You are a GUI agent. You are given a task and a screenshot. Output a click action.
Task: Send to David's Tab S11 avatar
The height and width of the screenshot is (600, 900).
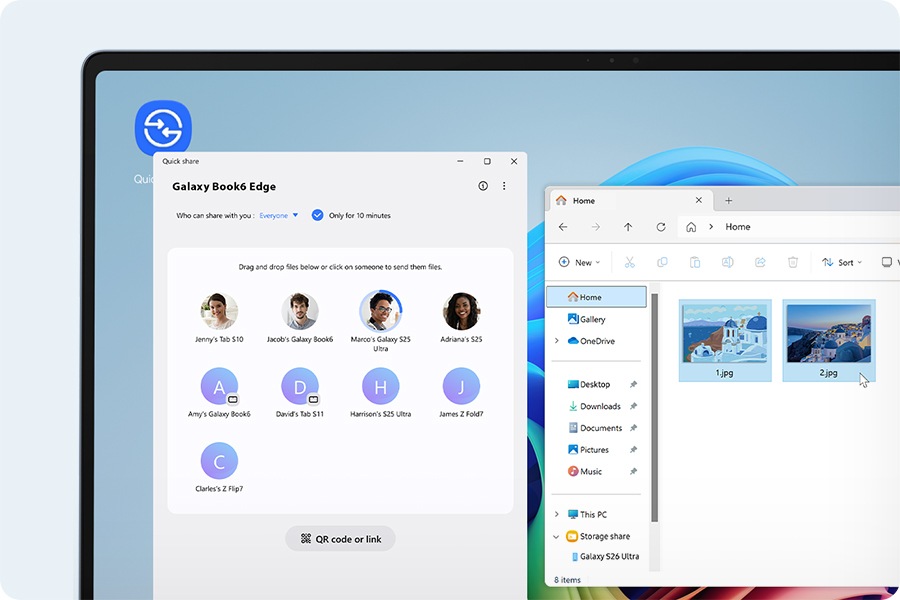point(300,386)
